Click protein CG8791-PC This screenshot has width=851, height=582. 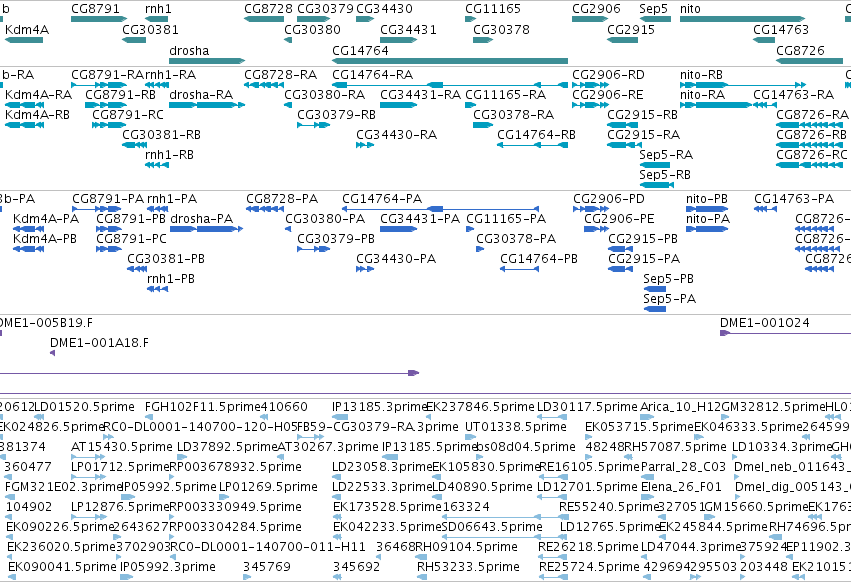tap(109, 249)
